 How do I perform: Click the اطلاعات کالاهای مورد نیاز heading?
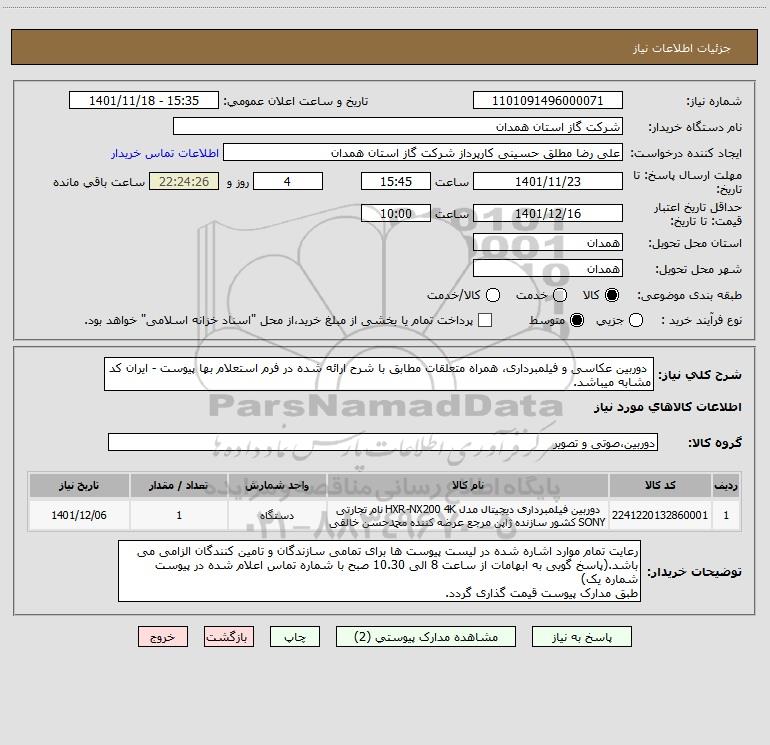[667, 407]
